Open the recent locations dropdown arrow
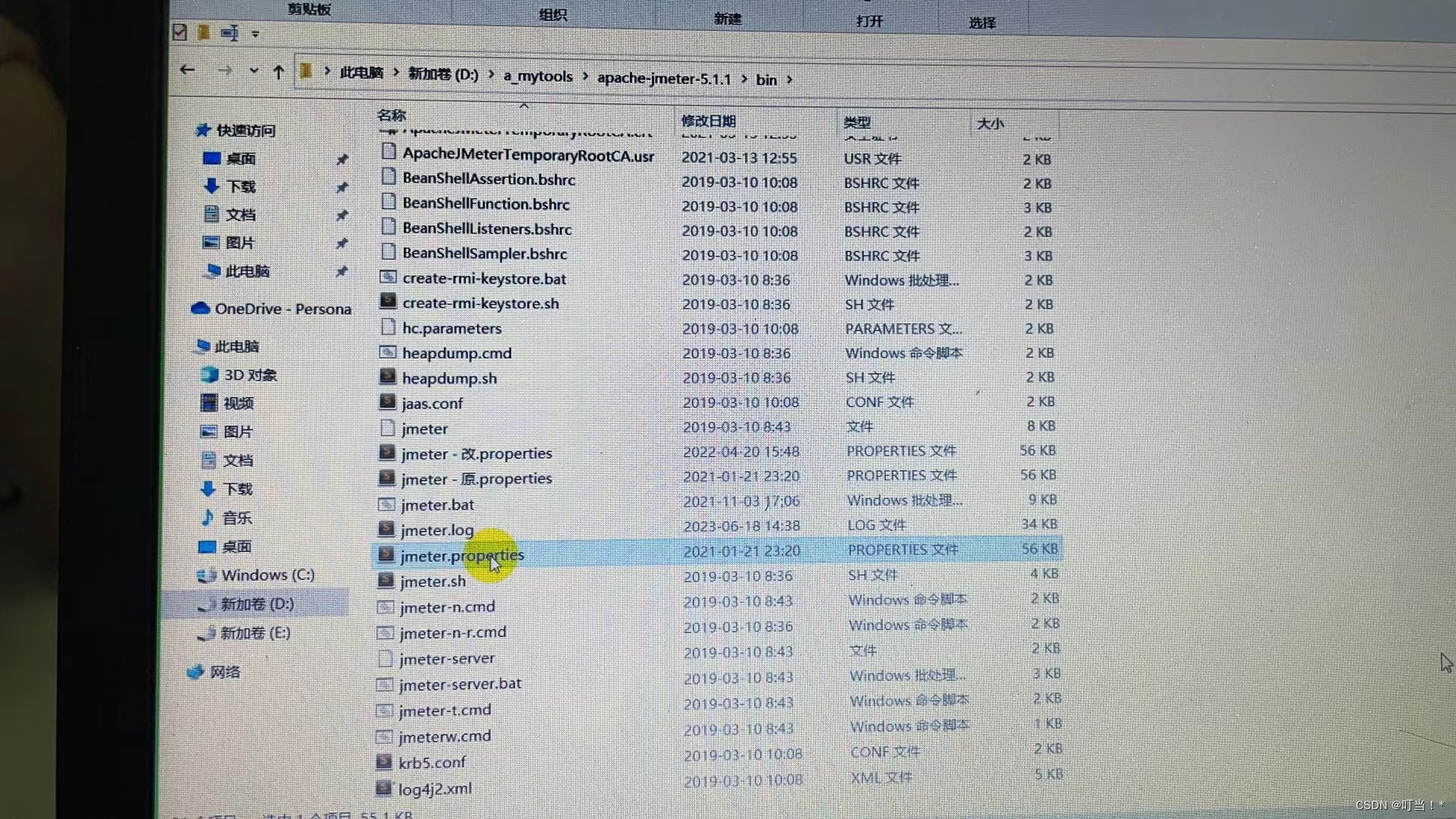 (x=254, y=71)
